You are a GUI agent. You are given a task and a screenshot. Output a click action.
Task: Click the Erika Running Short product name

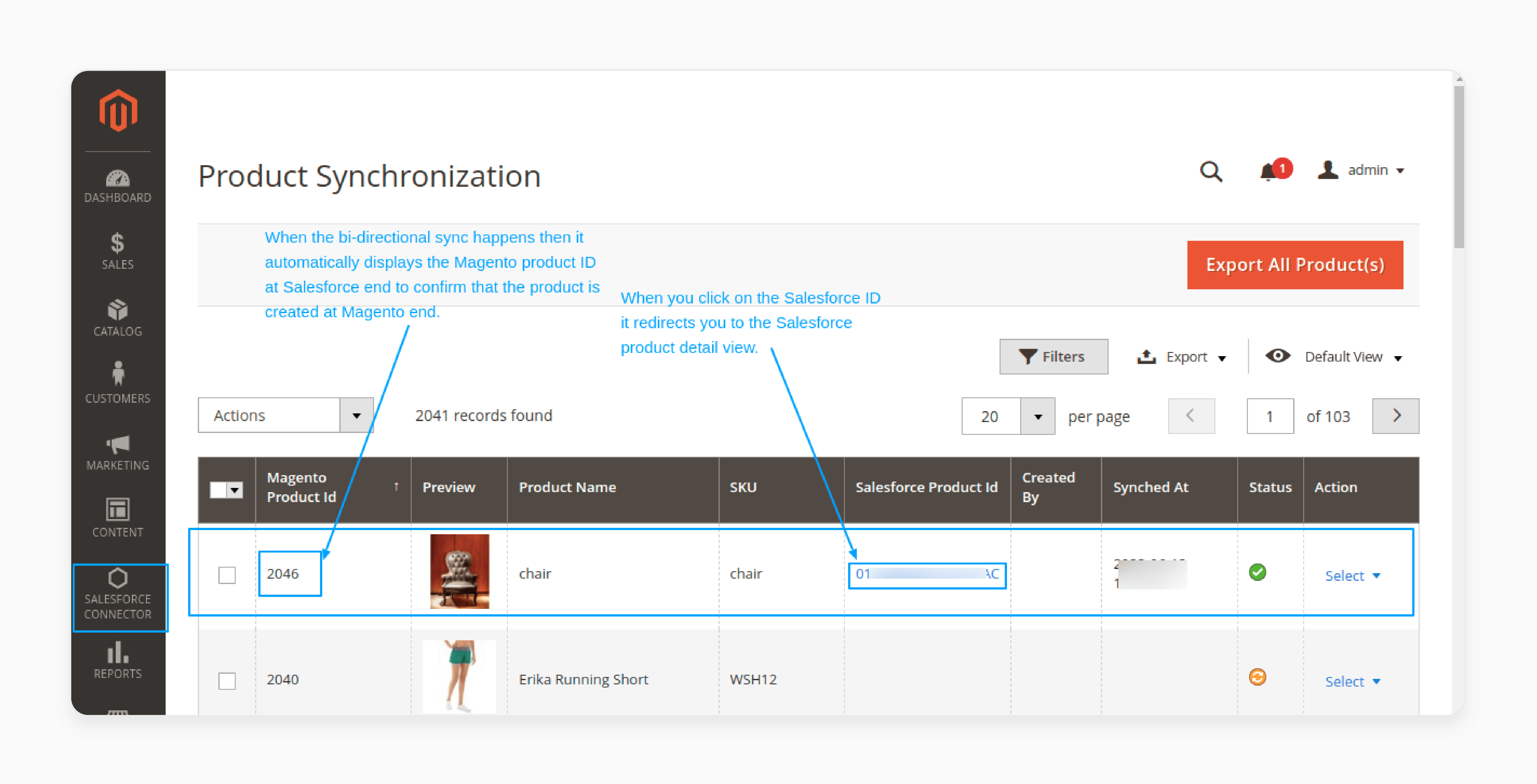tap(583, 679)
